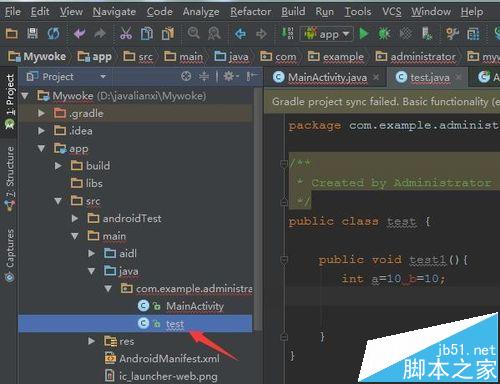Expand the build folder arrow
The image size is (500, 384).
point(58,166)
